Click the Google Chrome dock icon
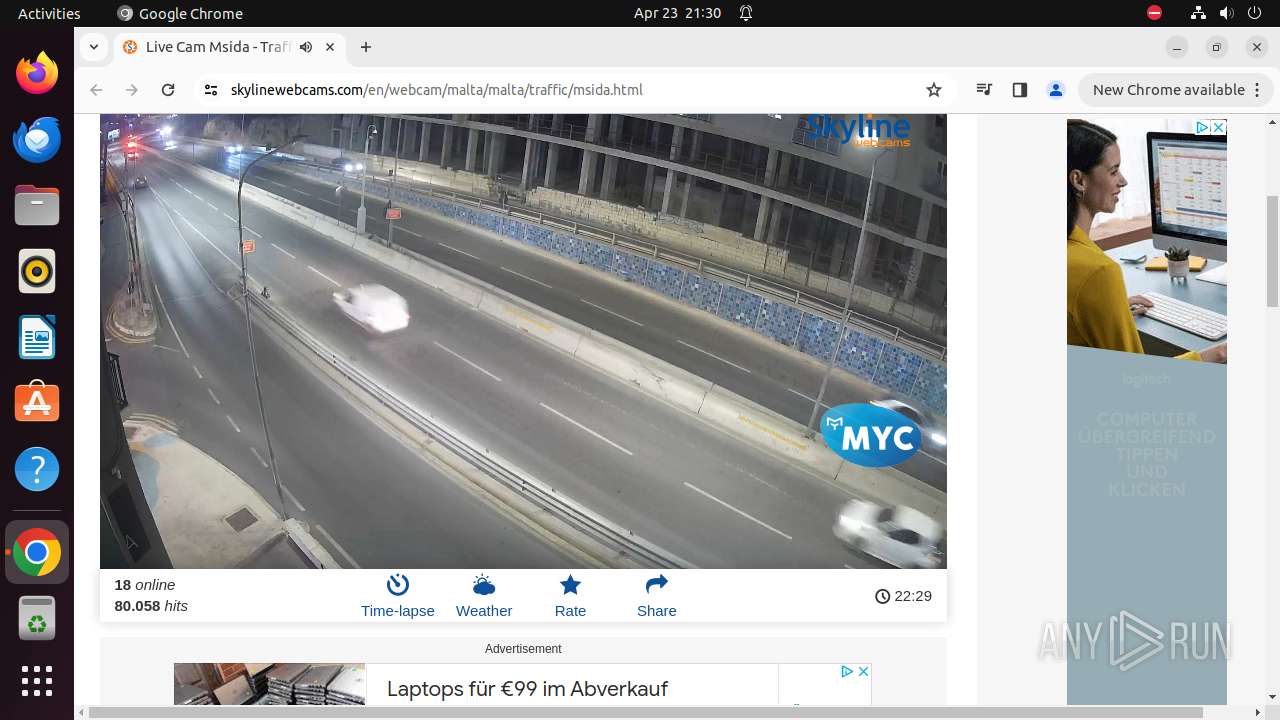The width and height of the screenshot is (1280, 720). click(37, 552)
